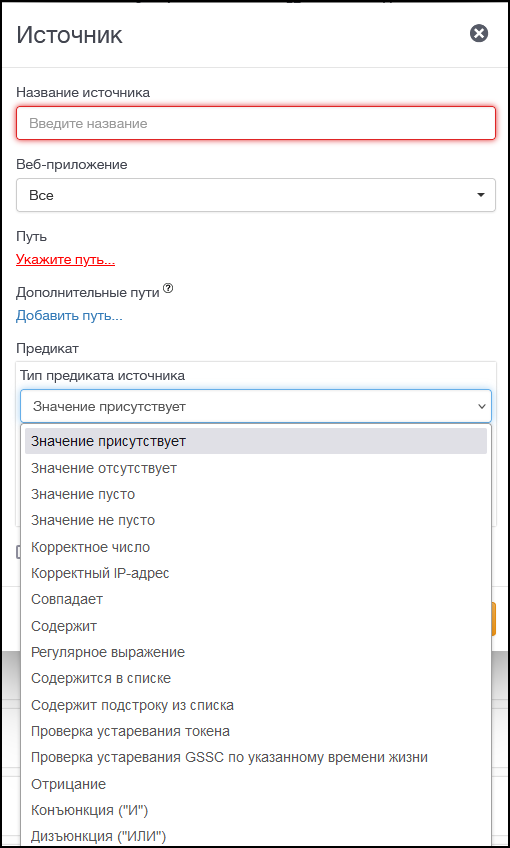Click the Название источника input field
The image size is (510, 848).
click(x=256, y=123)
